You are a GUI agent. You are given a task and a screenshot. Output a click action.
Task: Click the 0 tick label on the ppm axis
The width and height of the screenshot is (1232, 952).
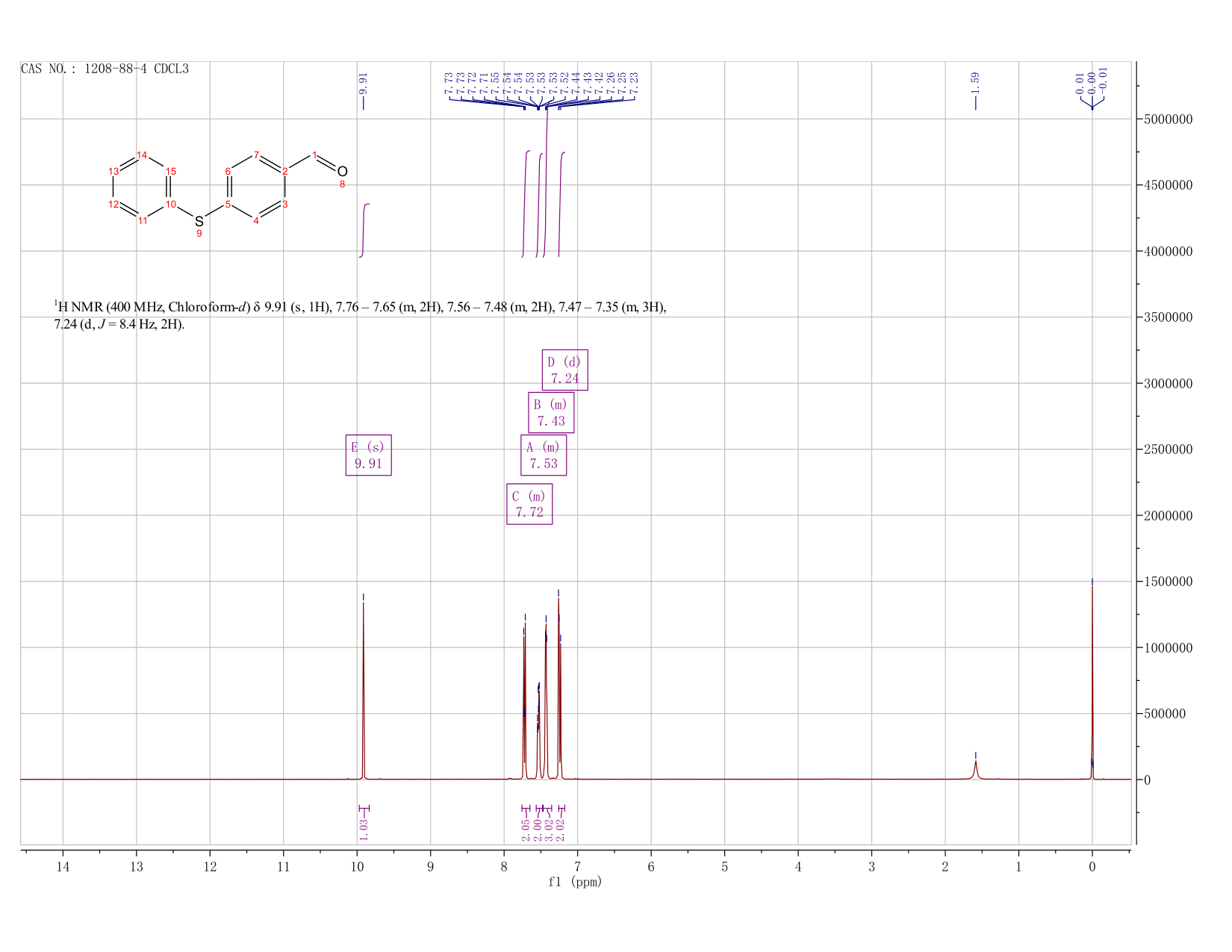click(x=1092, y=866)
